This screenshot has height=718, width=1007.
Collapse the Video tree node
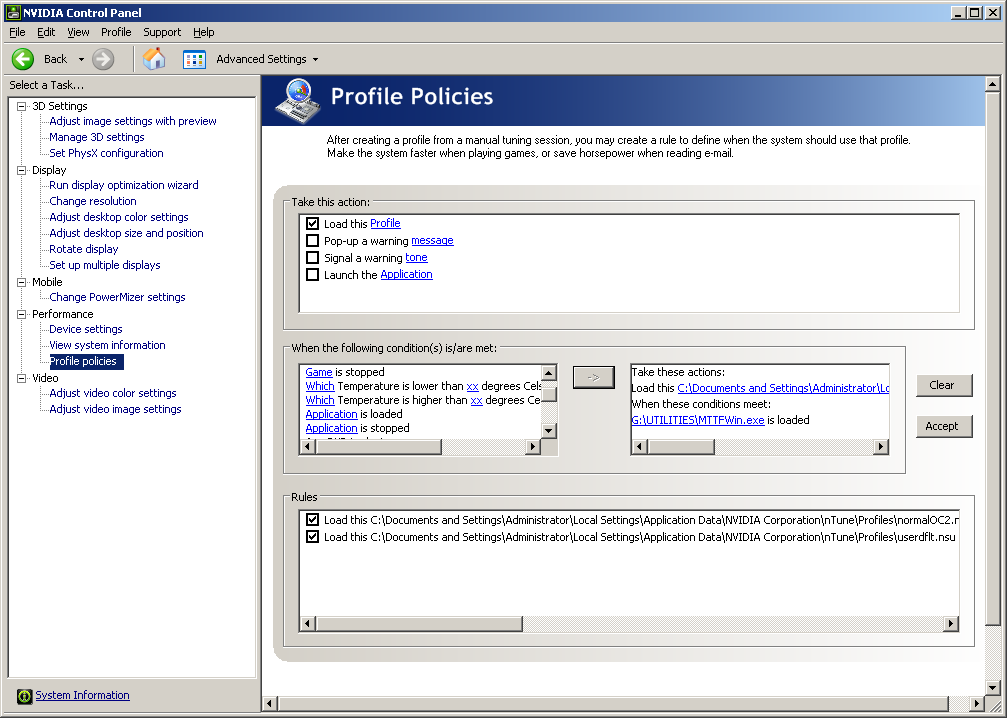(22, 378)
